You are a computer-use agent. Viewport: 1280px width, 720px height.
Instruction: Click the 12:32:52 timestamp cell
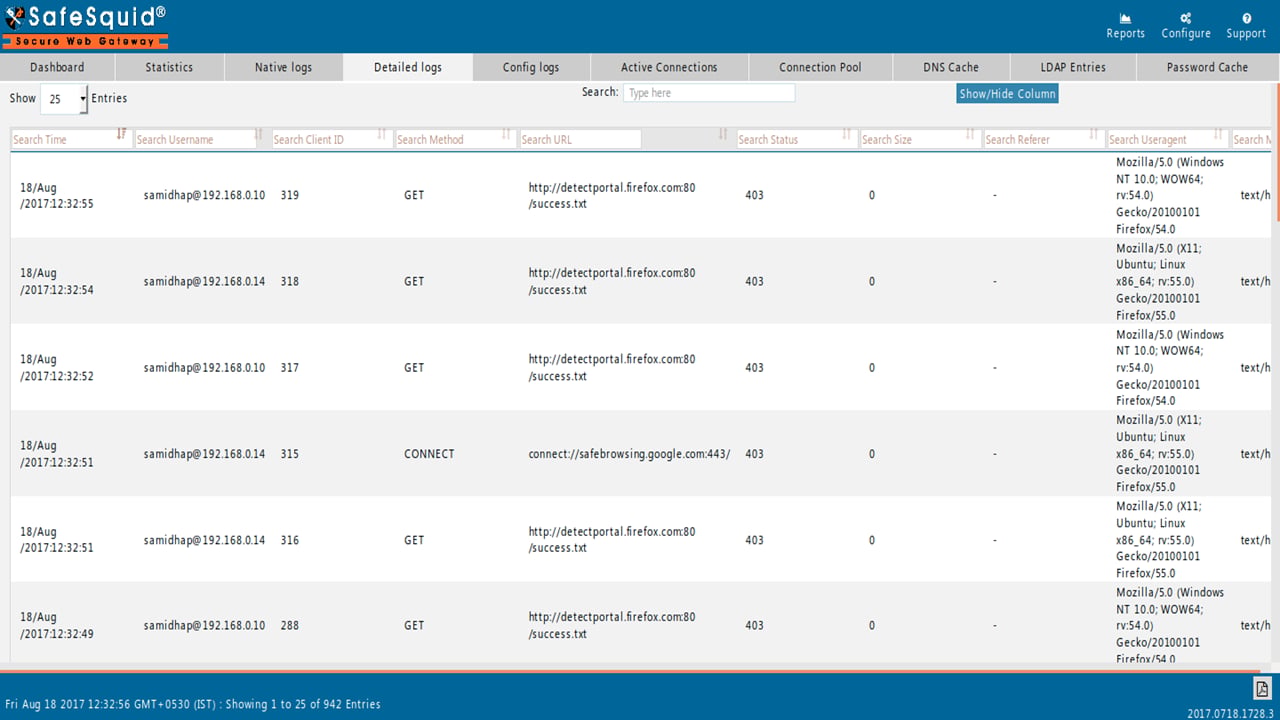click(x=57, y=368)
